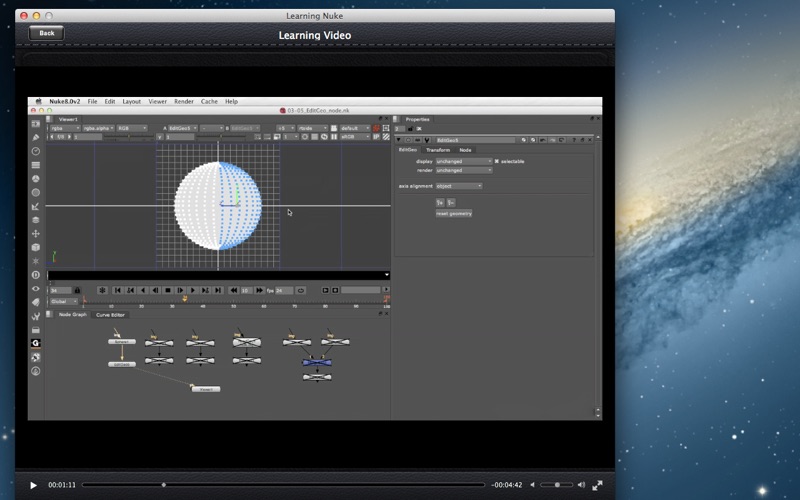This screenshot has height=500, width=800.
Task: Open the Metadata tag toolbar icon
Action: 36,302
